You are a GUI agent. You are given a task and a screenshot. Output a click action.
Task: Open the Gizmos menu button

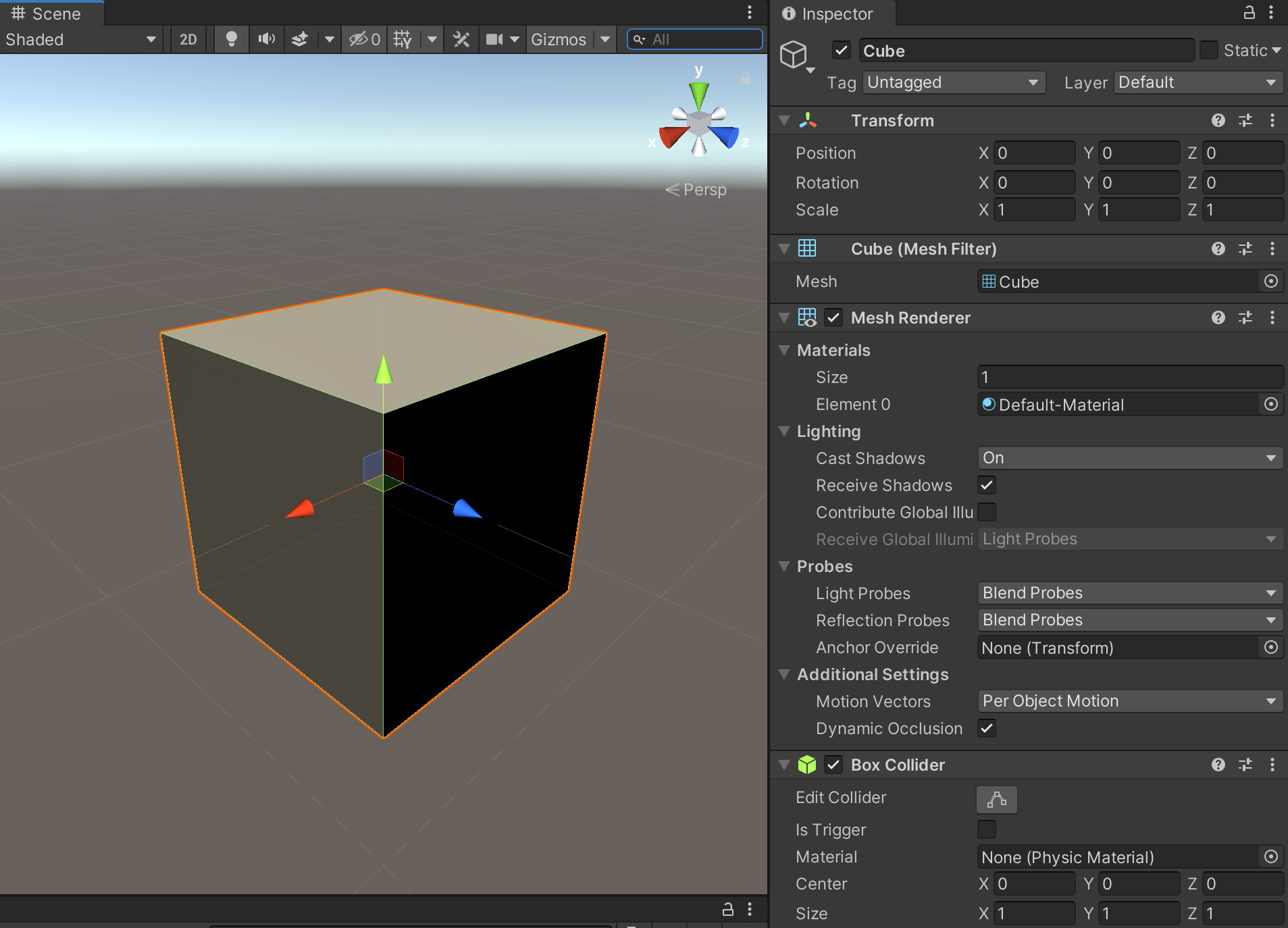click(558, 39)
